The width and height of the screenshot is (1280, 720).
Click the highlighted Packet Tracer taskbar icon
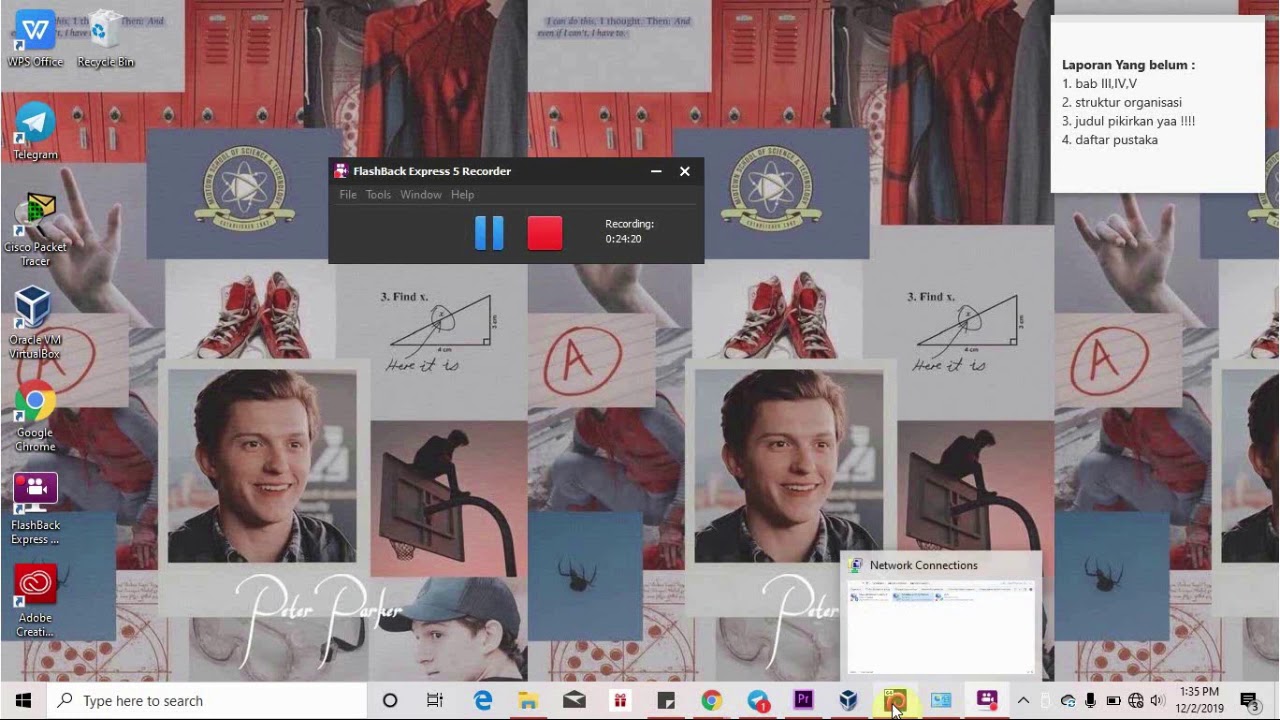[x=895, y=700]
